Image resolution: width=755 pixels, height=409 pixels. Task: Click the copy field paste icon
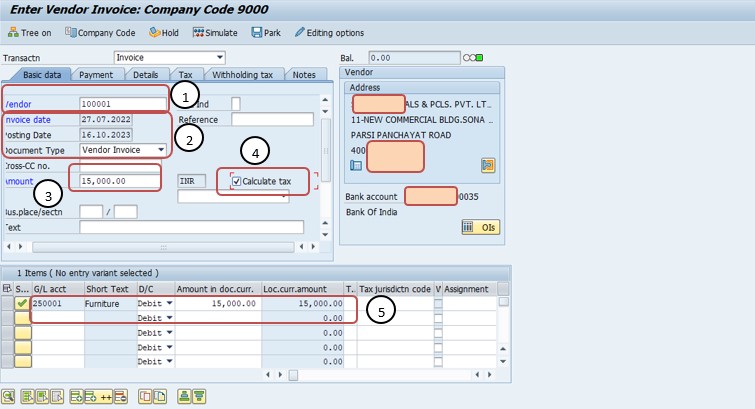pyautogui.click(x=159, y=396)
